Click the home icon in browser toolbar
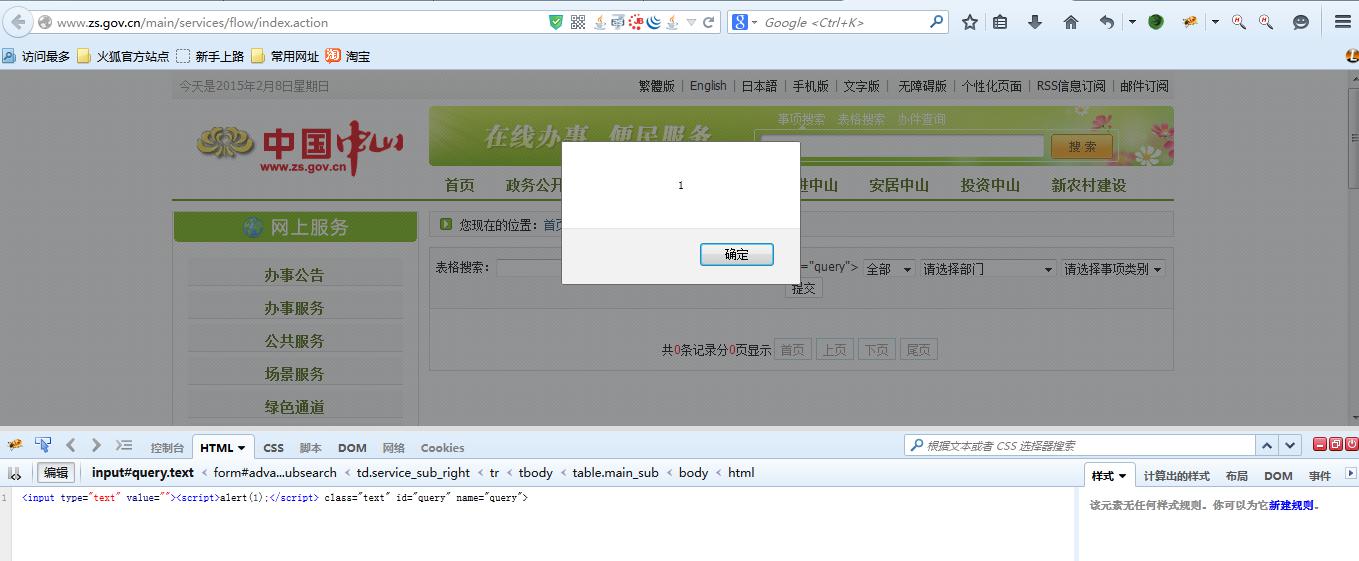This screenshot has height=561, width=1359. tap(1071, 22)
